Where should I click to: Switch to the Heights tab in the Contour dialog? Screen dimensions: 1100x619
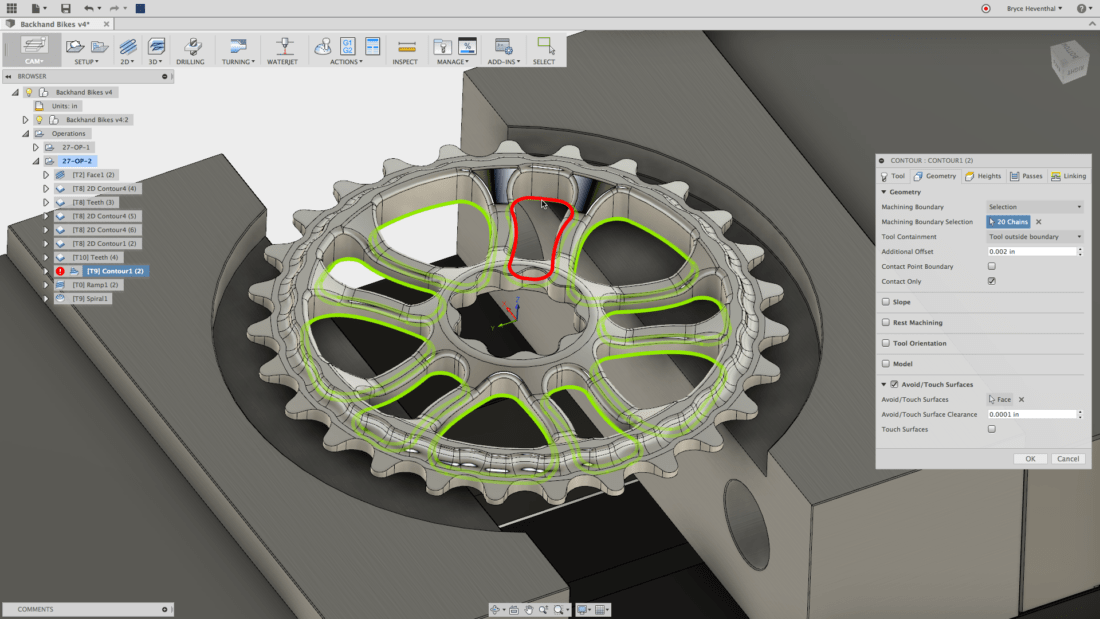point(983,175)
